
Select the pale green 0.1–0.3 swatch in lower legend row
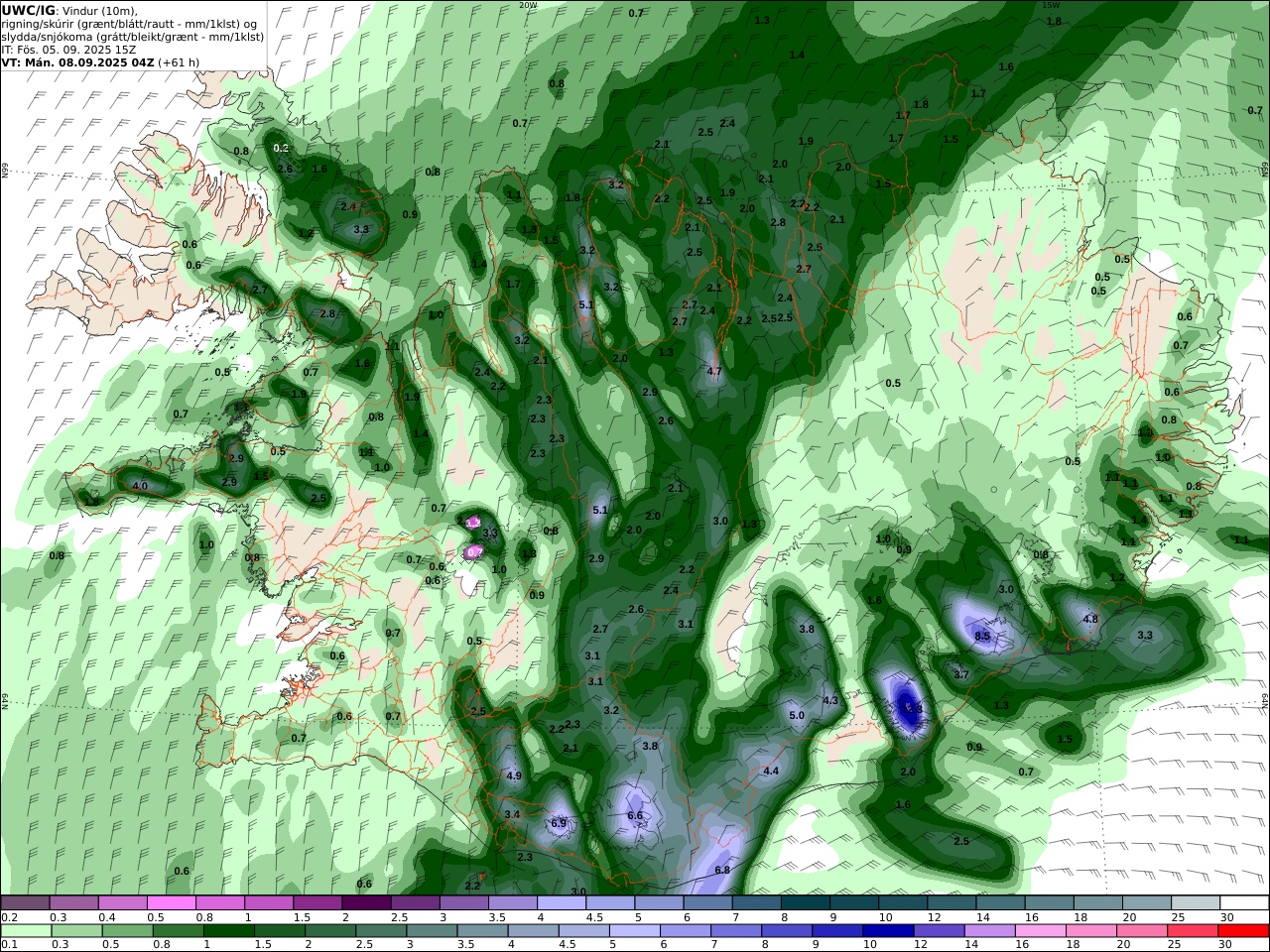click(x=26, y=931)
